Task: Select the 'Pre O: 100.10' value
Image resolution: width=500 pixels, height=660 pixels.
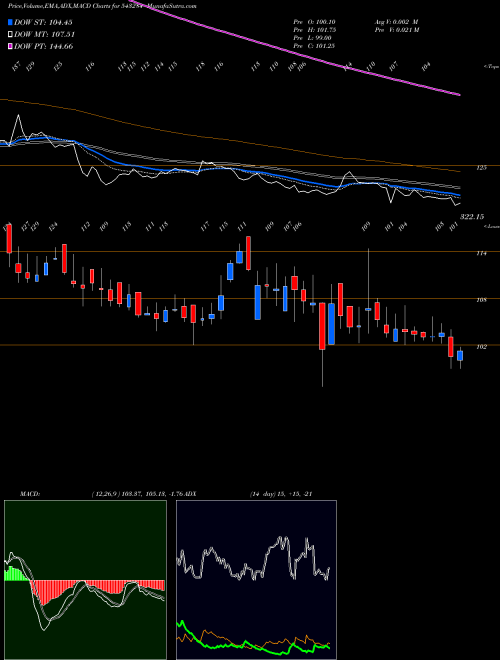Action: coord(314,22)
